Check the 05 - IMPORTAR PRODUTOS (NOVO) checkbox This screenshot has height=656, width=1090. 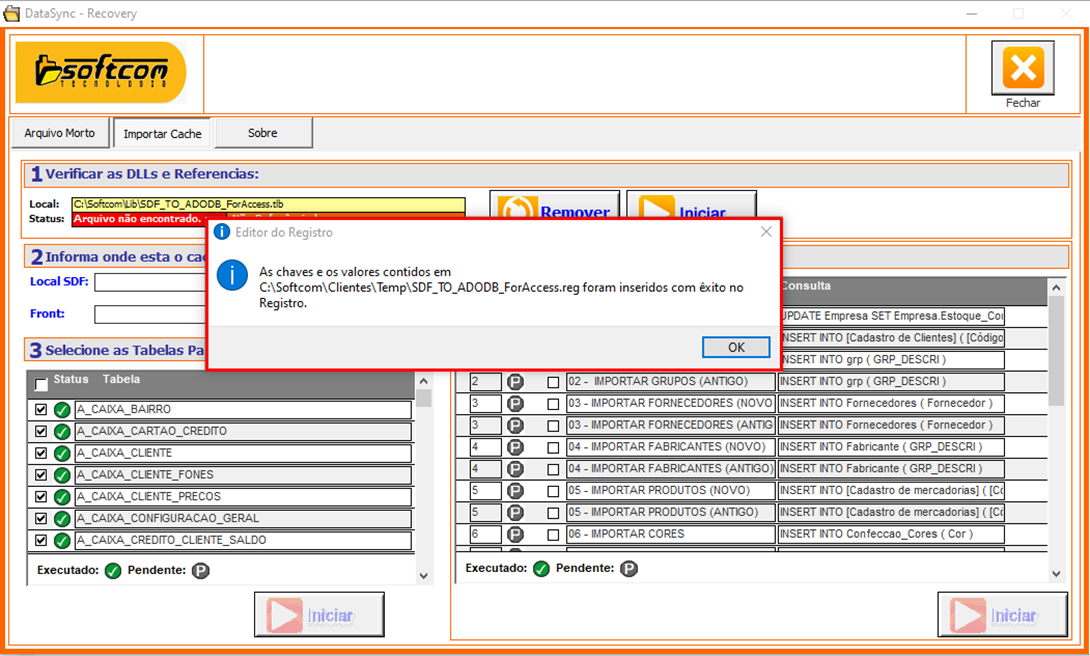click(x=553, y=491)
